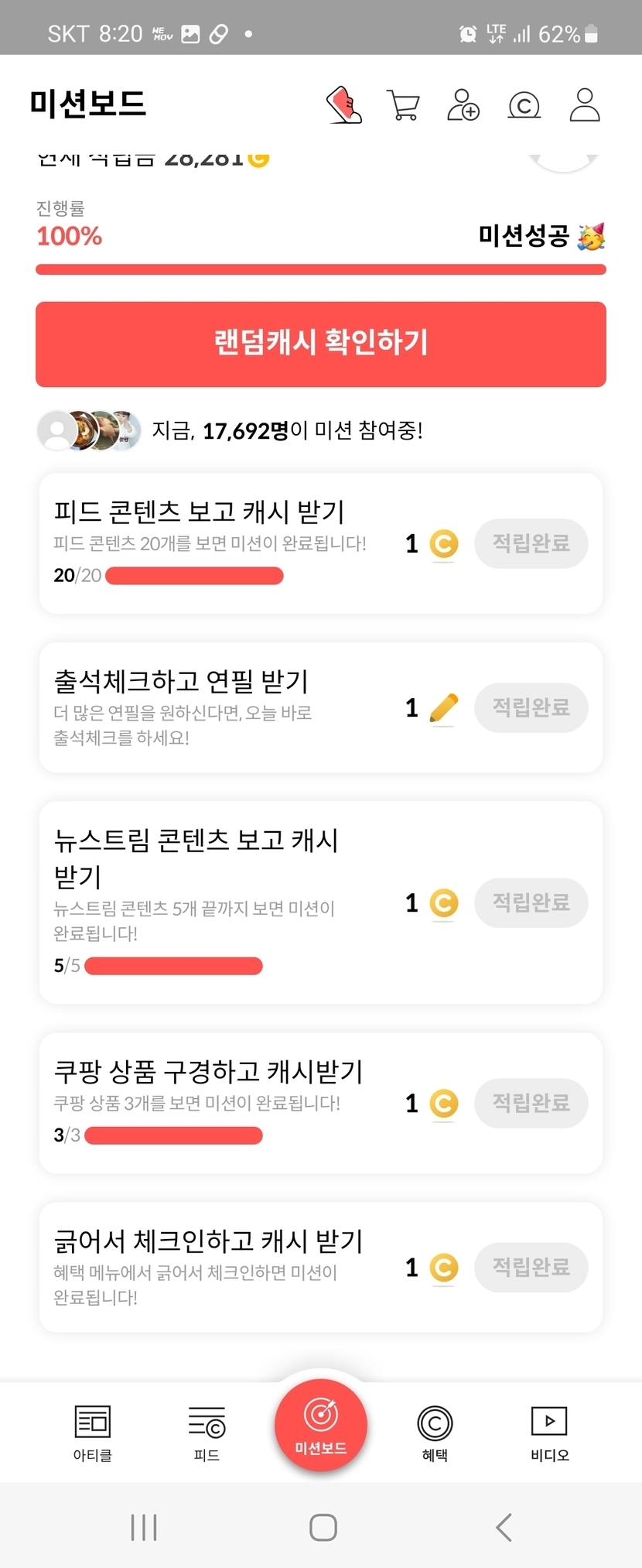Tap 적립완료 on the scratch check-in mission
642x1568 pixels.
(531, 1267)
